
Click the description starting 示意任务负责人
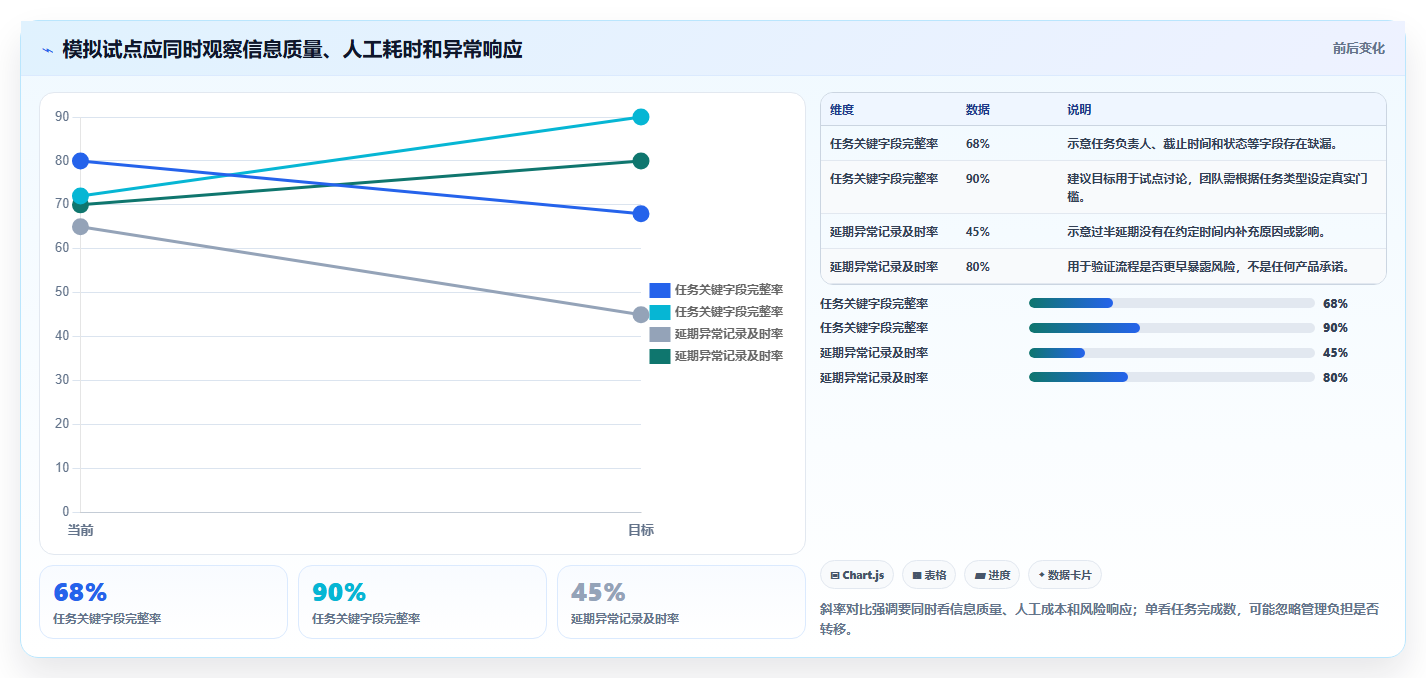point(1202,144)
